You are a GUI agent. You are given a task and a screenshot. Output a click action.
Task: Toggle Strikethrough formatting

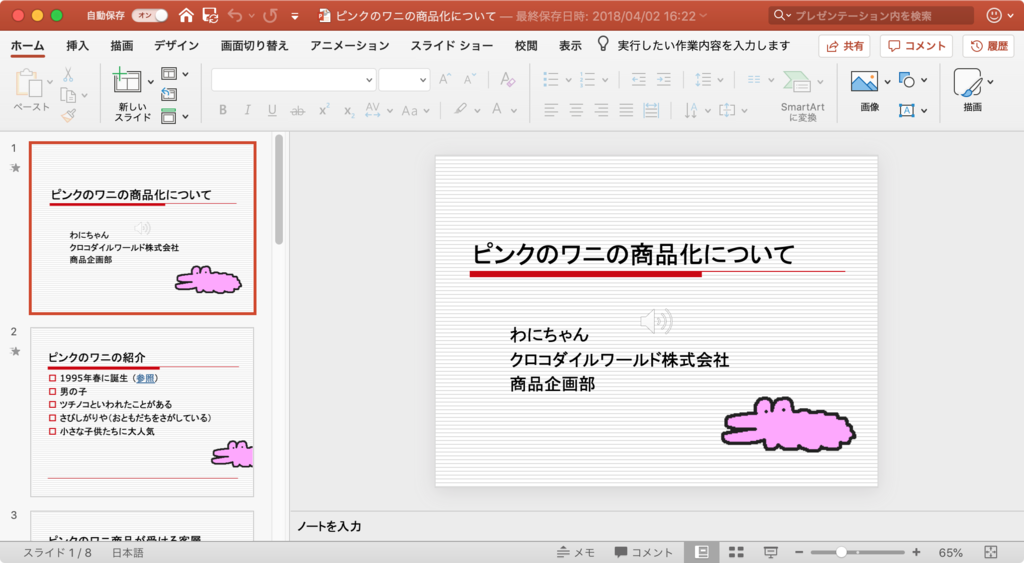click(297, 110)
